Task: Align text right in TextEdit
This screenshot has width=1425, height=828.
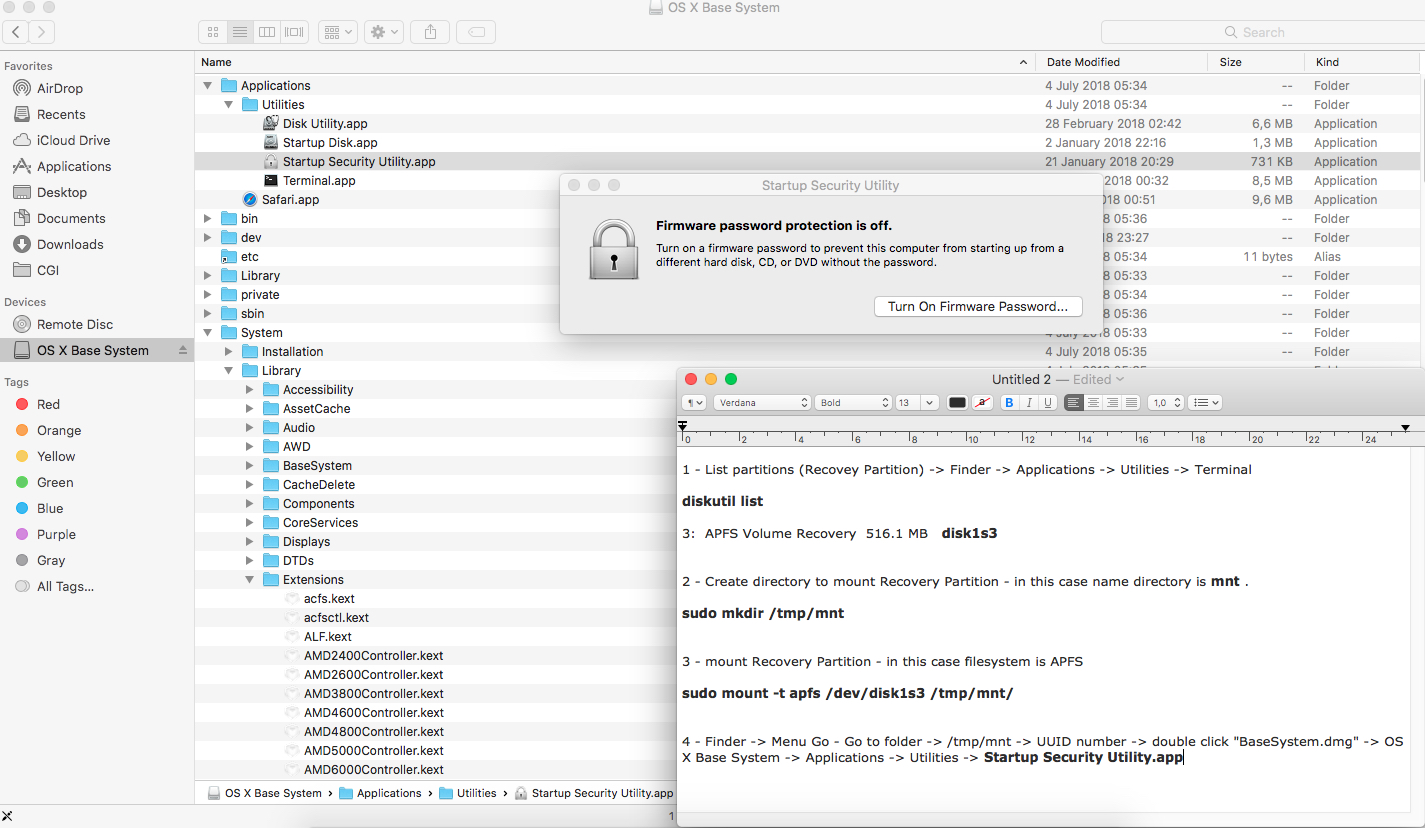Action: tap(1112, 403)
